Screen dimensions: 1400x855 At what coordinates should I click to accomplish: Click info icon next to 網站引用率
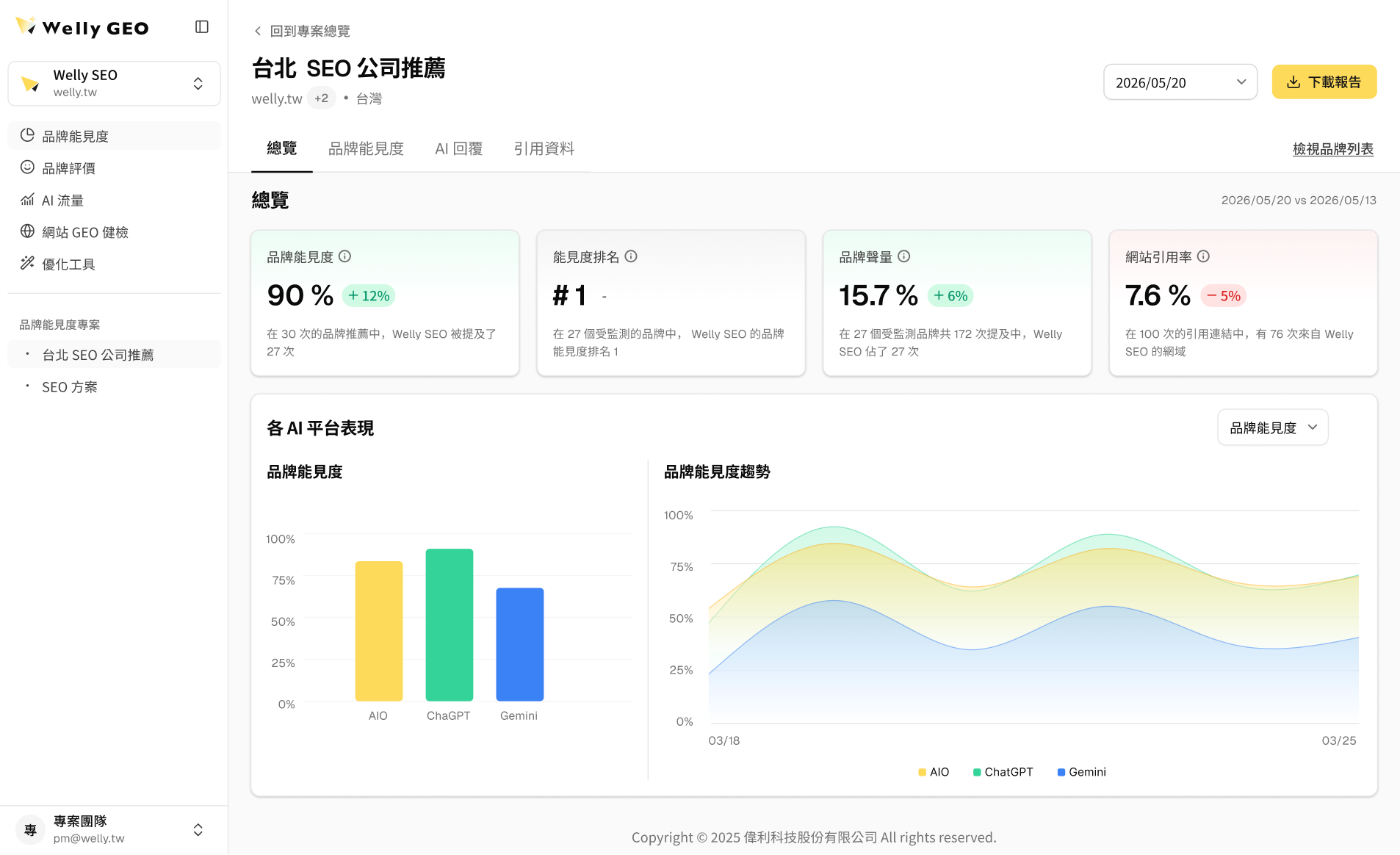(x=1203, y=256)
